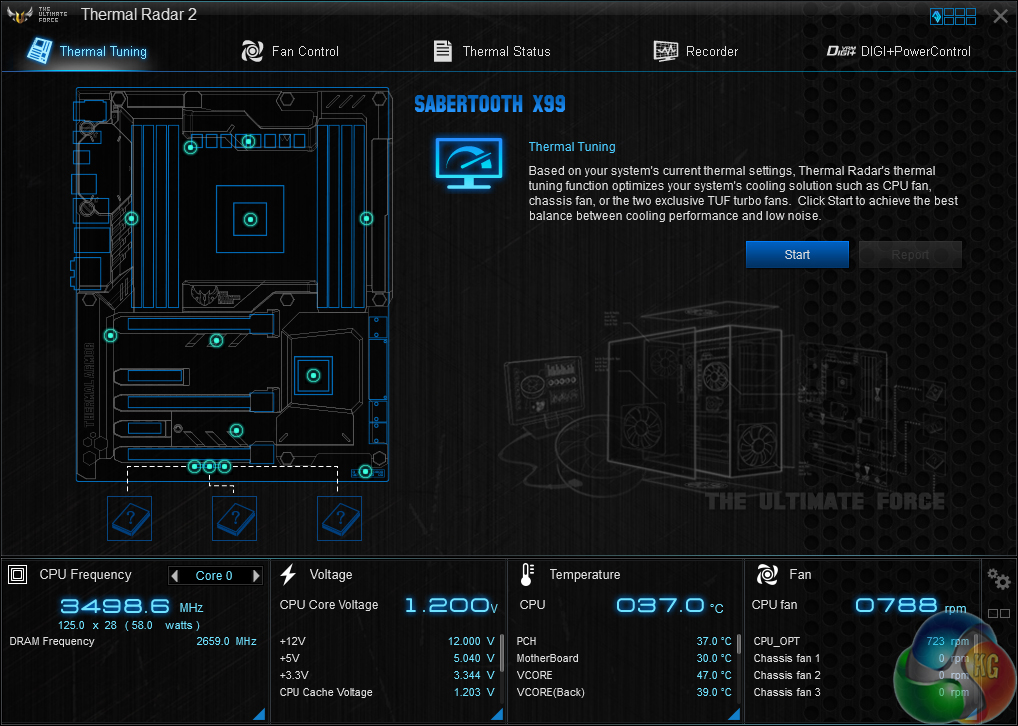The width and height of the screenshot is (1018, 726).
Task: Expand the CPU Frequency panel via its corner triangle
Action: click(x=259, y=714)
